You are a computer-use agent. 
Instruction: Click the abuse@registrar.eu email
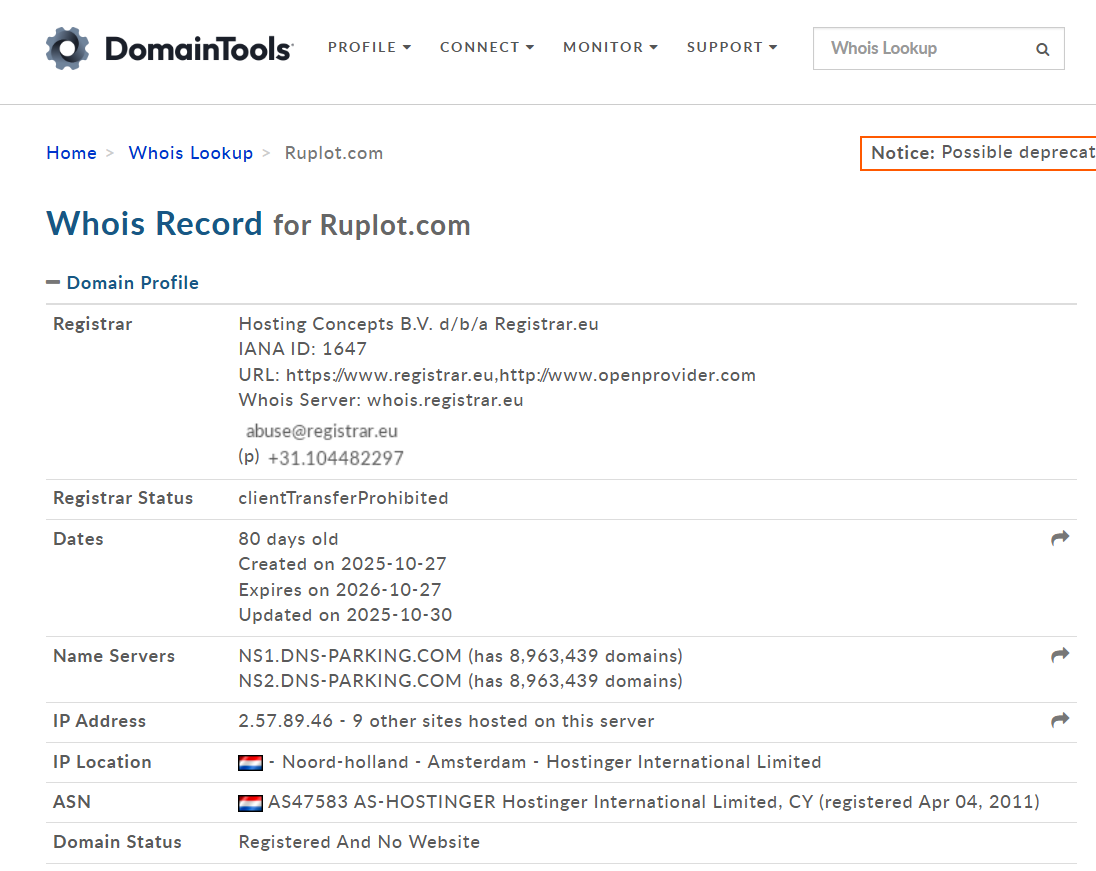click(x=321, y=432)
